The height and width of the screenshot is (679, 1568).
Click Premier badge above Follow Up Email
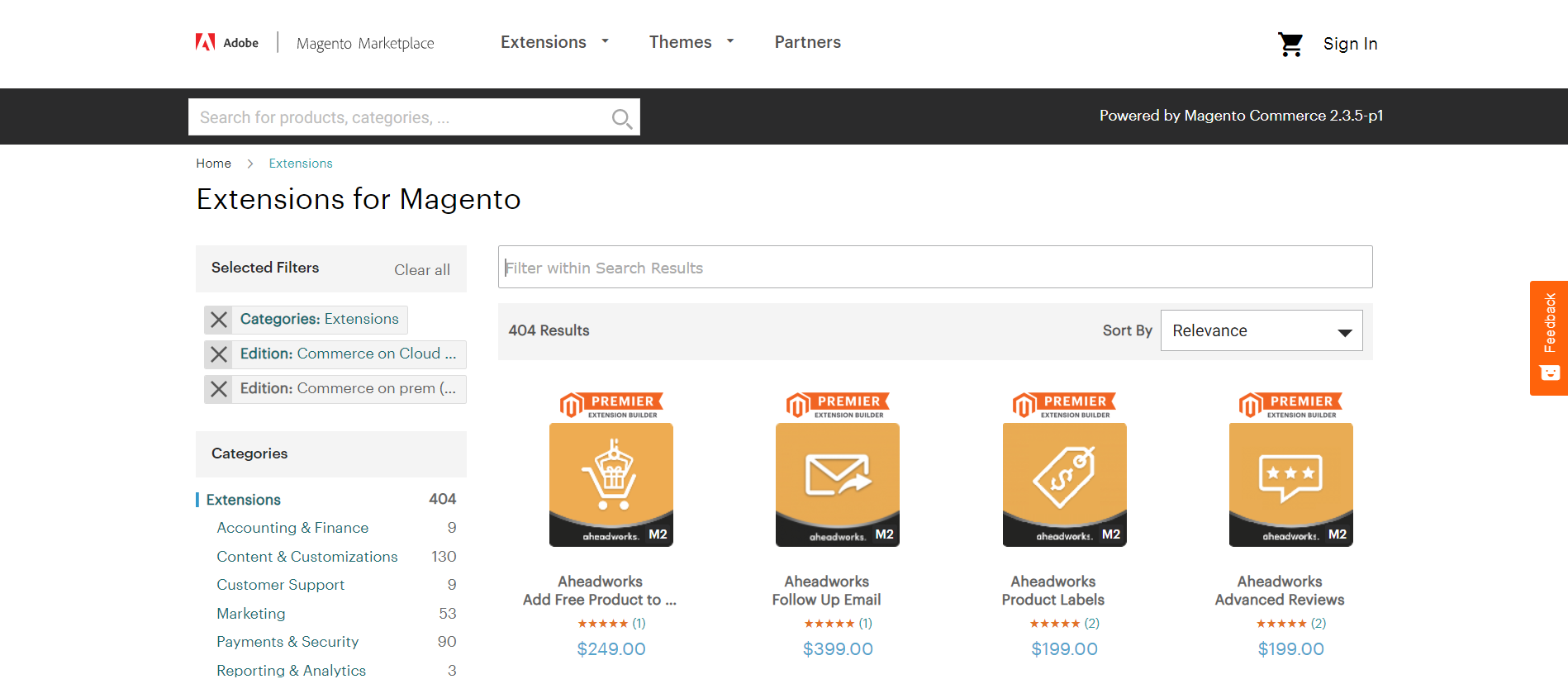pyautogui.click(x=838, y=406)
